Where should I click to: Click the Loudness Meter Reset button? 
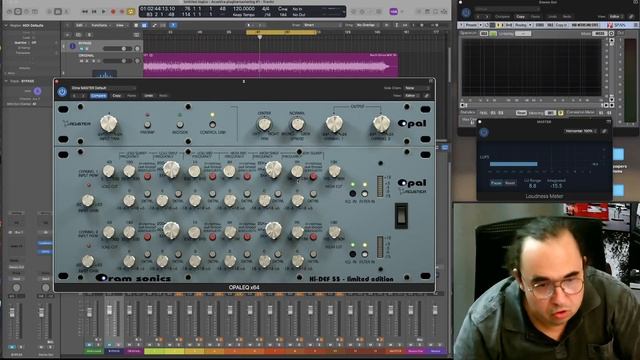pyautogui.click(x=510, y=183)
